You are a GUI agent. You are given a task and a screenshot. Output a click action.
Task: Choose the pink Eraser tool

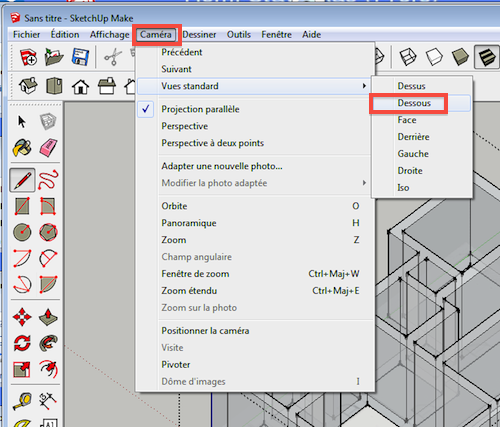49,147
